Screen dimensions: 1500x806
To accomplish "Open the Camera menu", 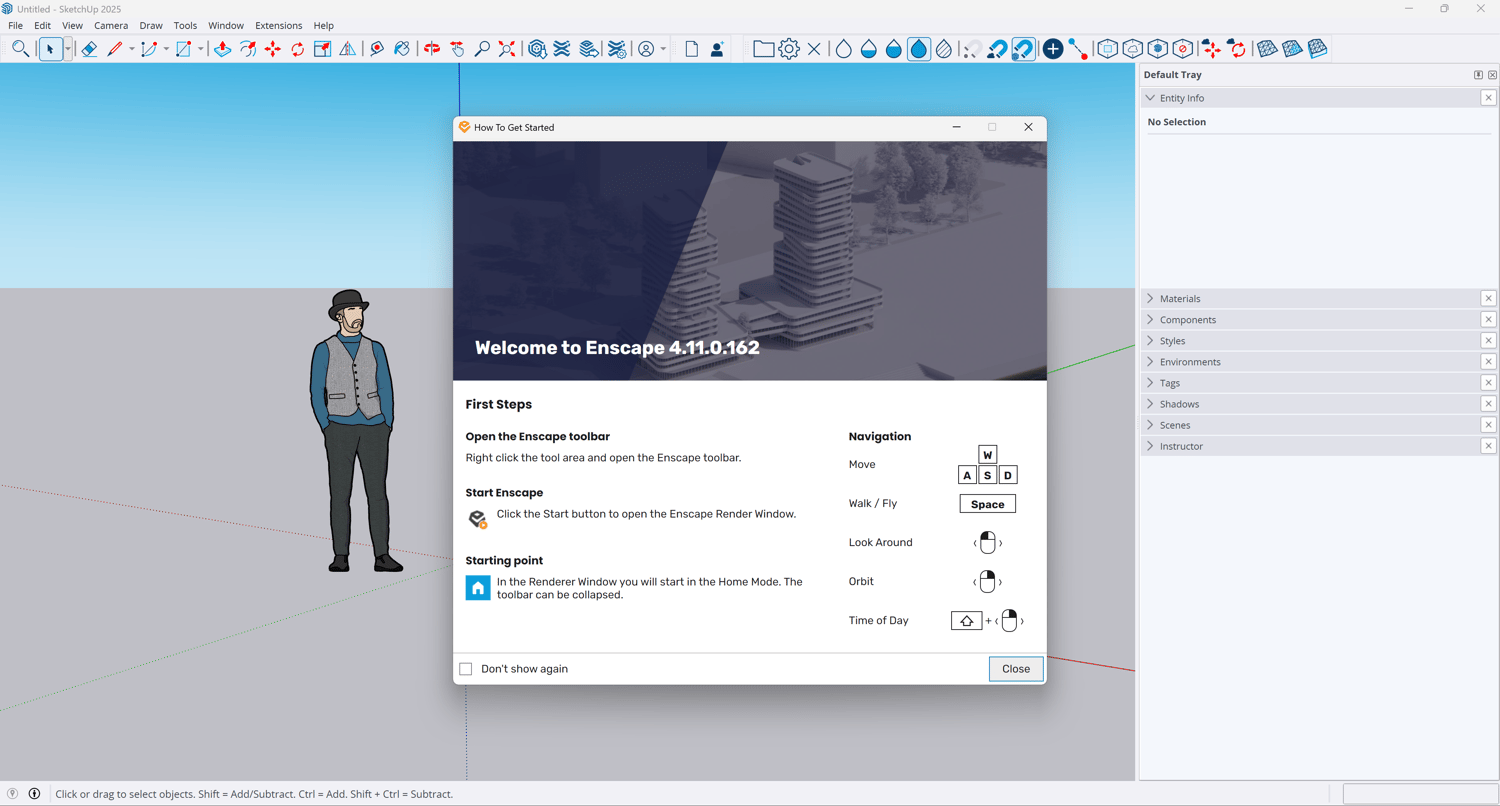I will pos(111,25).
